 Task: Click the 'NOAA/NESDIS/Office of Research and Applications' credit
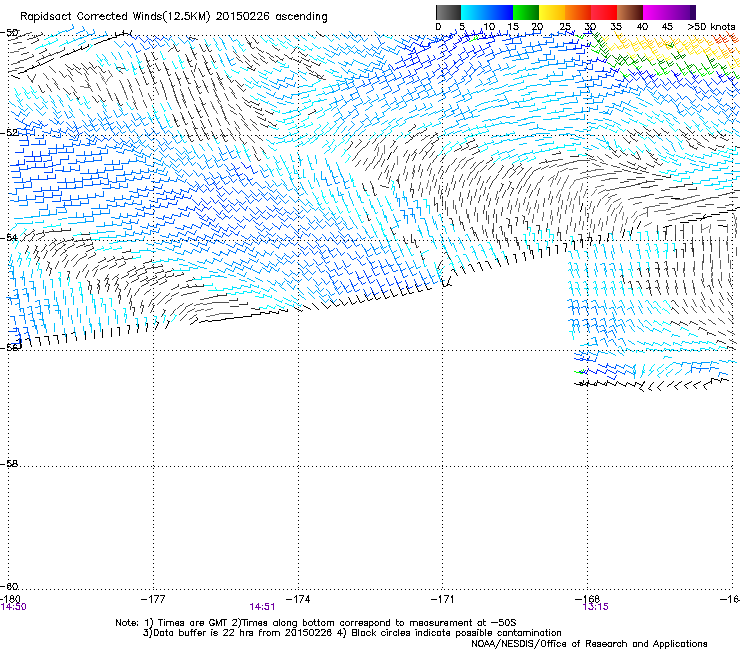coord(589,644)
